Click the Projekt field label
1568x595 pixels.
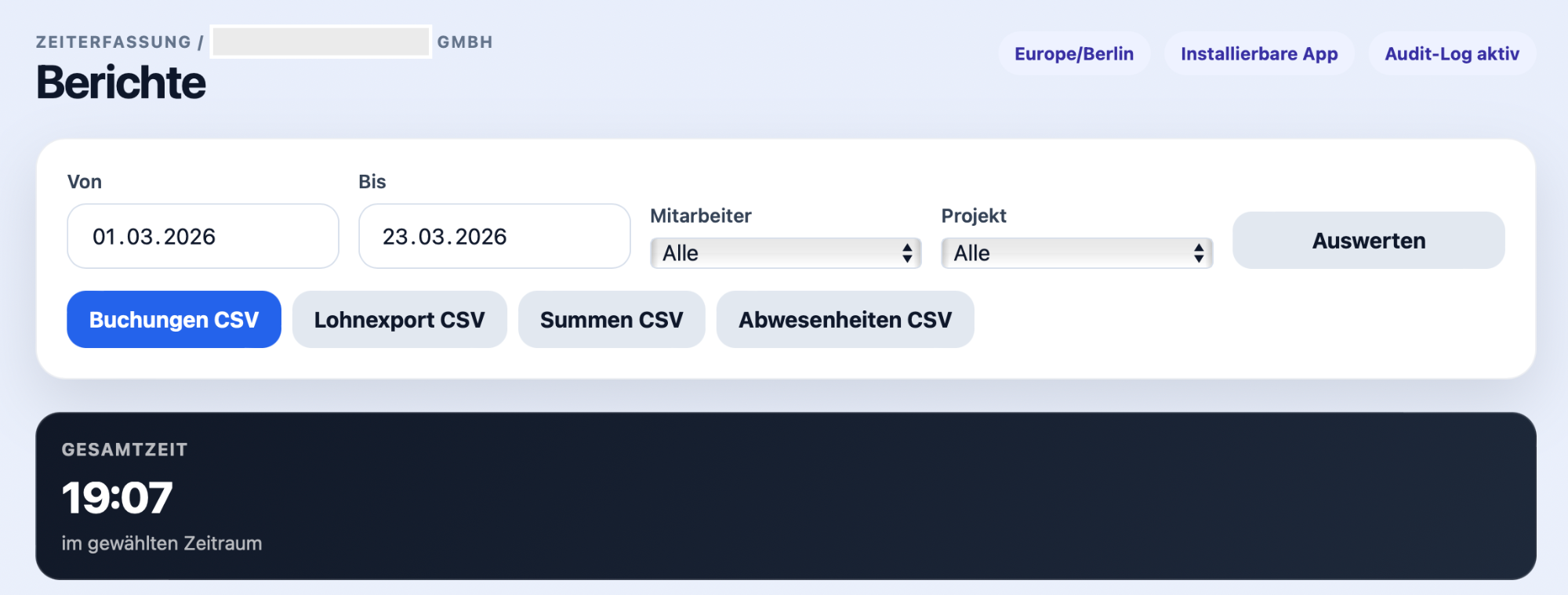(x=974, y=216)
